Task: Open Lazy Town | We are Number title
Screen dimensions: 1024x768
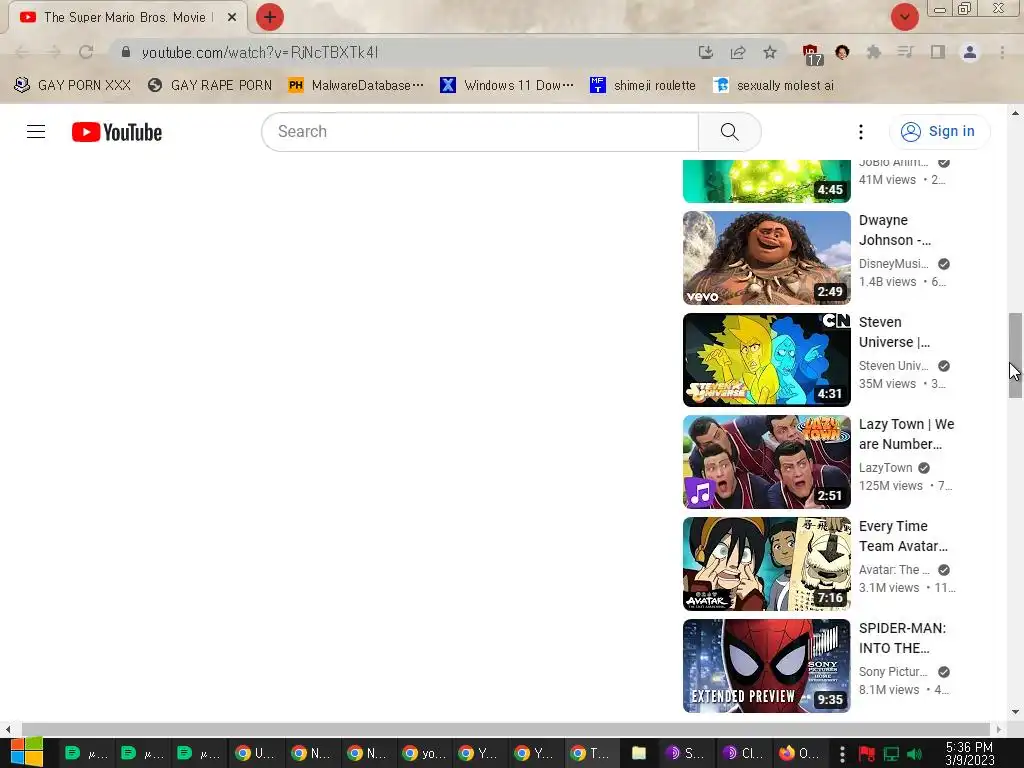Action: click(906, 434)
